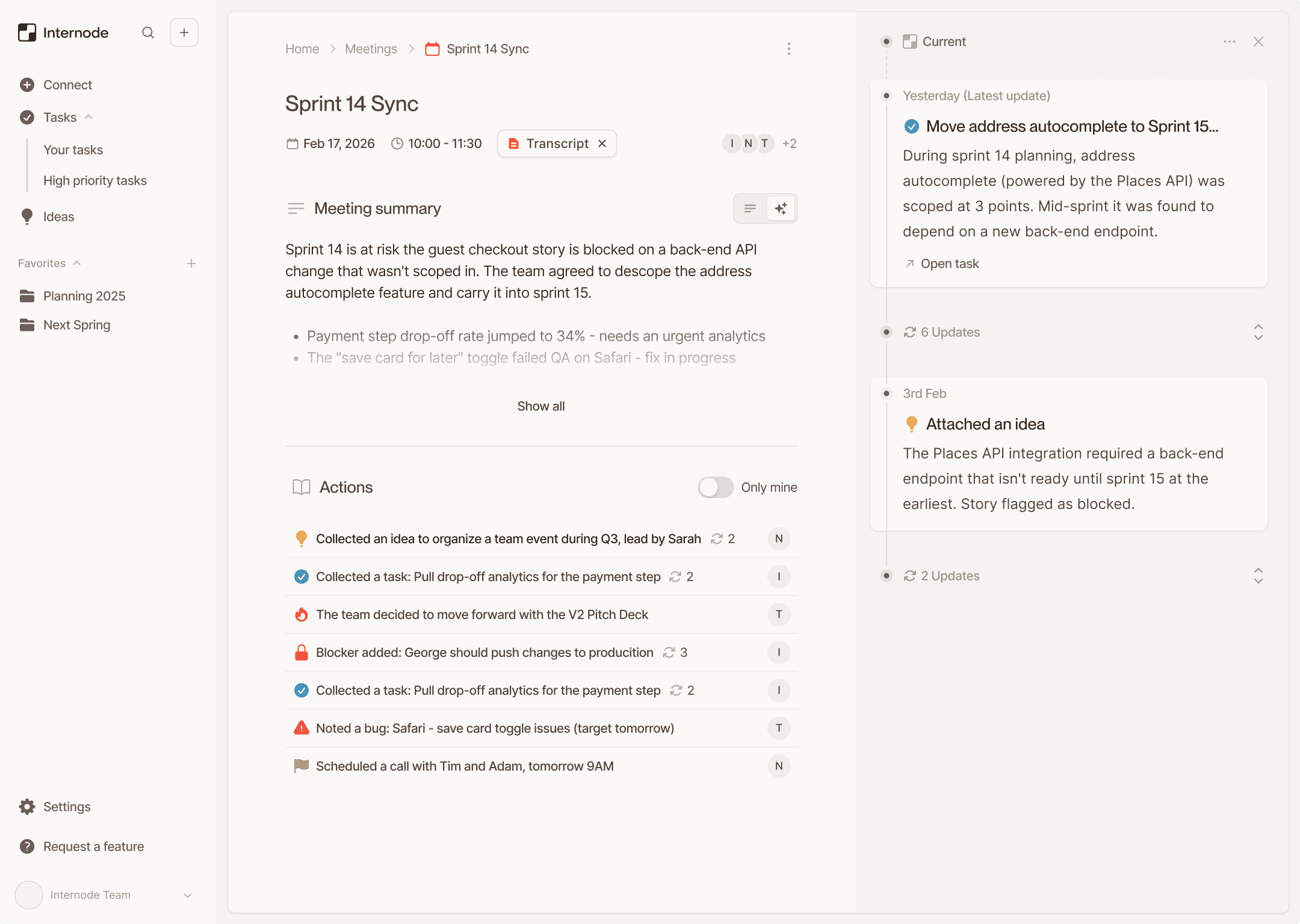Click the +2 attendees overflow badge
The height and width of the screenshot is (924, 1300).
(789, 144)
